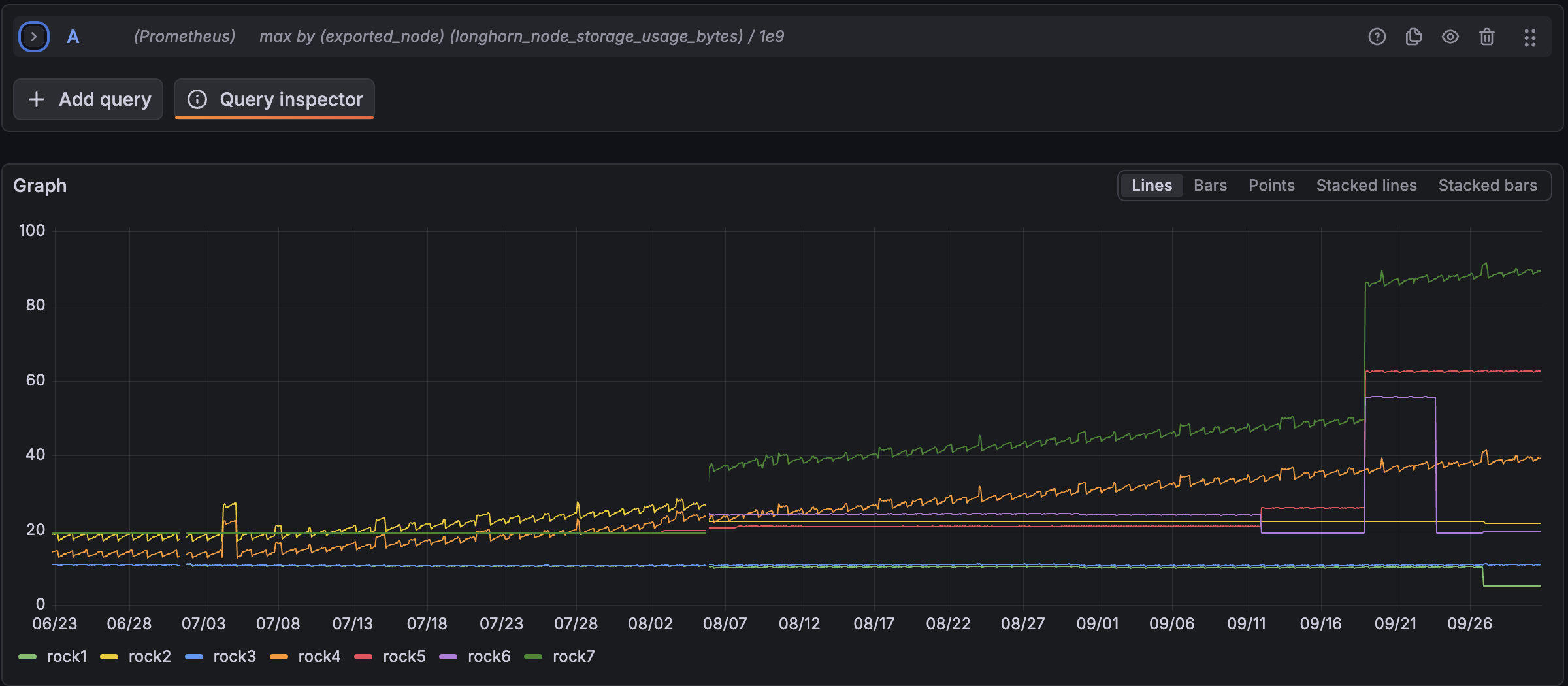Click the Add query button

coord(88,99)
